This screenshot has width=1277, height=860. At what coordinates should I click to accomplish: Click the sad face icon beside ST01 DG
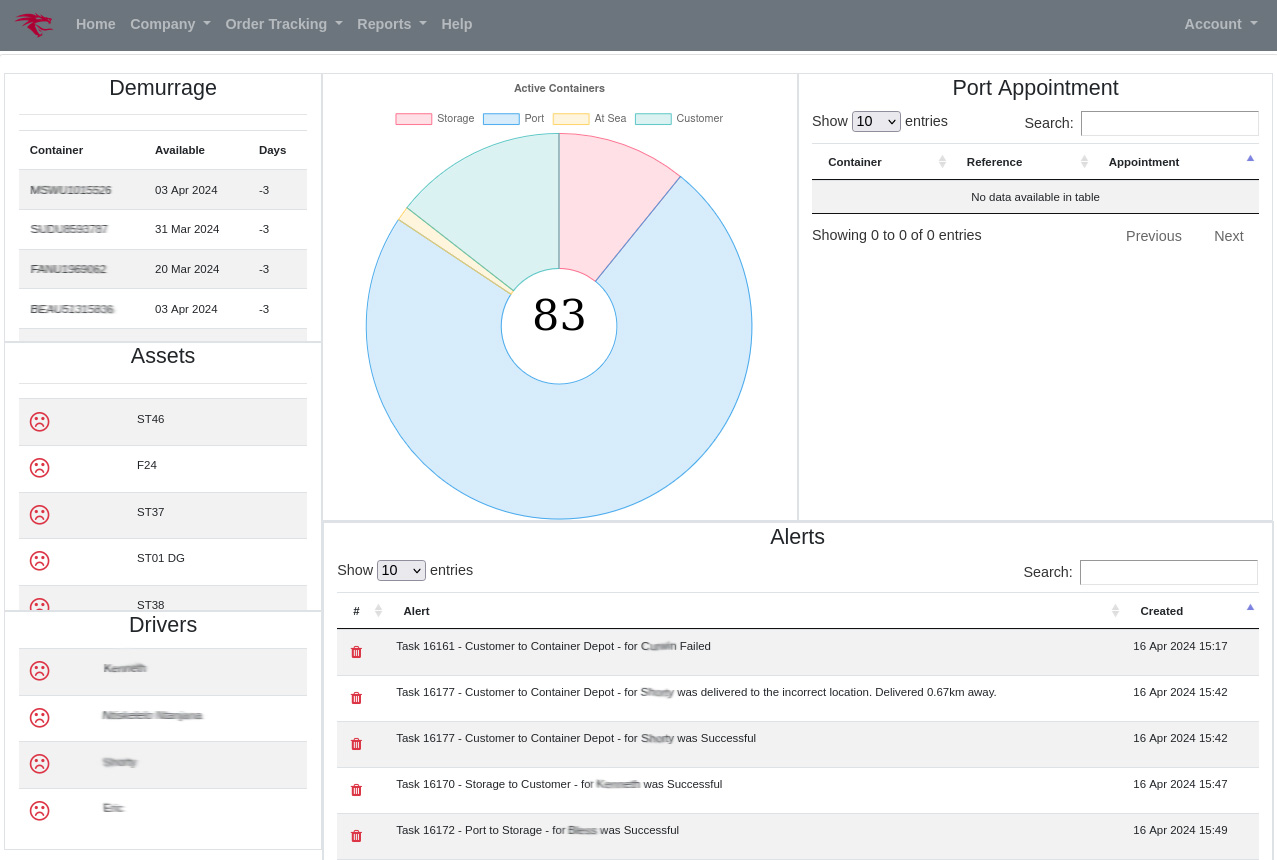(x=39, y=561)
